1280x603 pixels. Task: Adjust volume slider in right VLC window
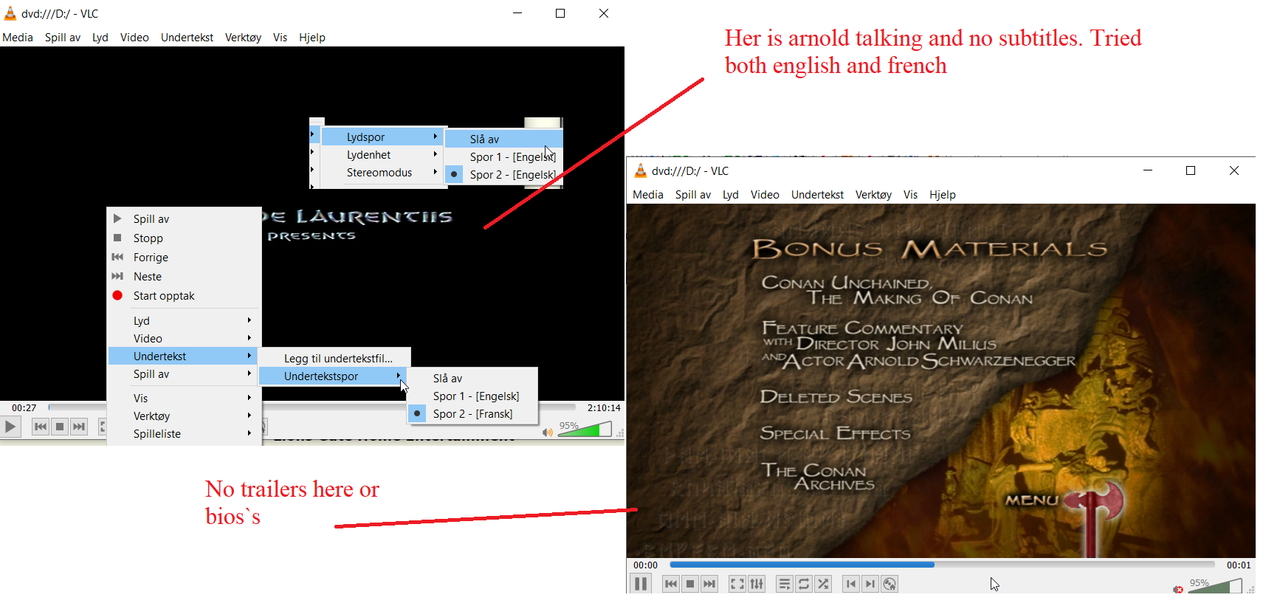click(x=1215, y=586)
